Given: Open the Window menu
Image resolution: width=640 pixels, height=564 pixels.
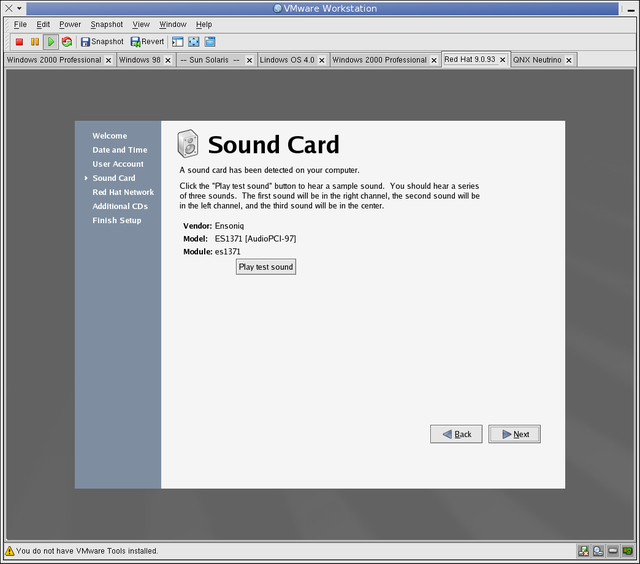Looking at the screenshot, I should click(173, 24).
